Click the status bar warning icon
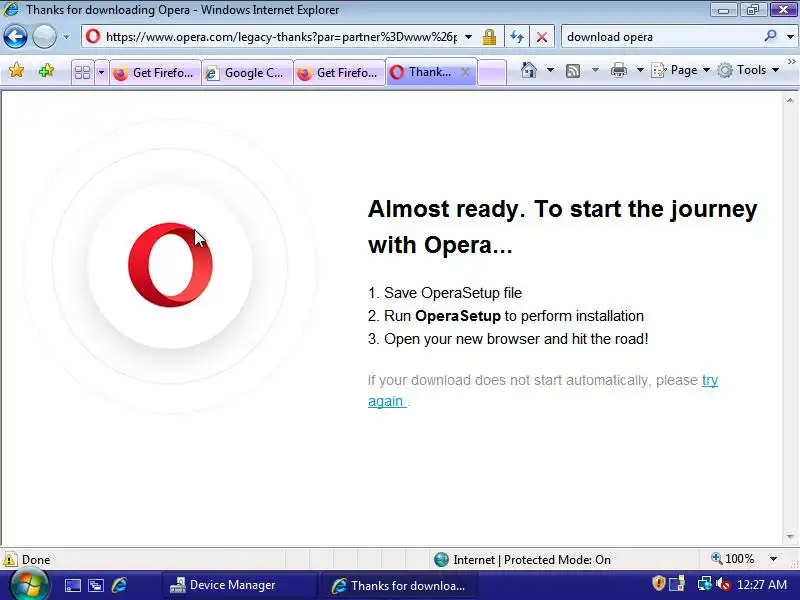800x600 pixels. pyautogui.click(x=10, y=559)
